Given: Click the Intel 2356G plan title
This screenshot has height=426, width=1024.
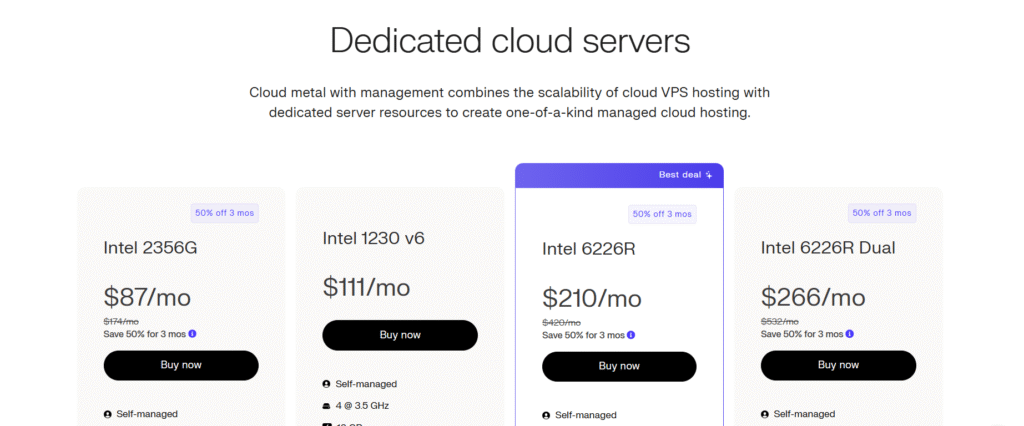Looking at the screenshot, I should (150, 248).
